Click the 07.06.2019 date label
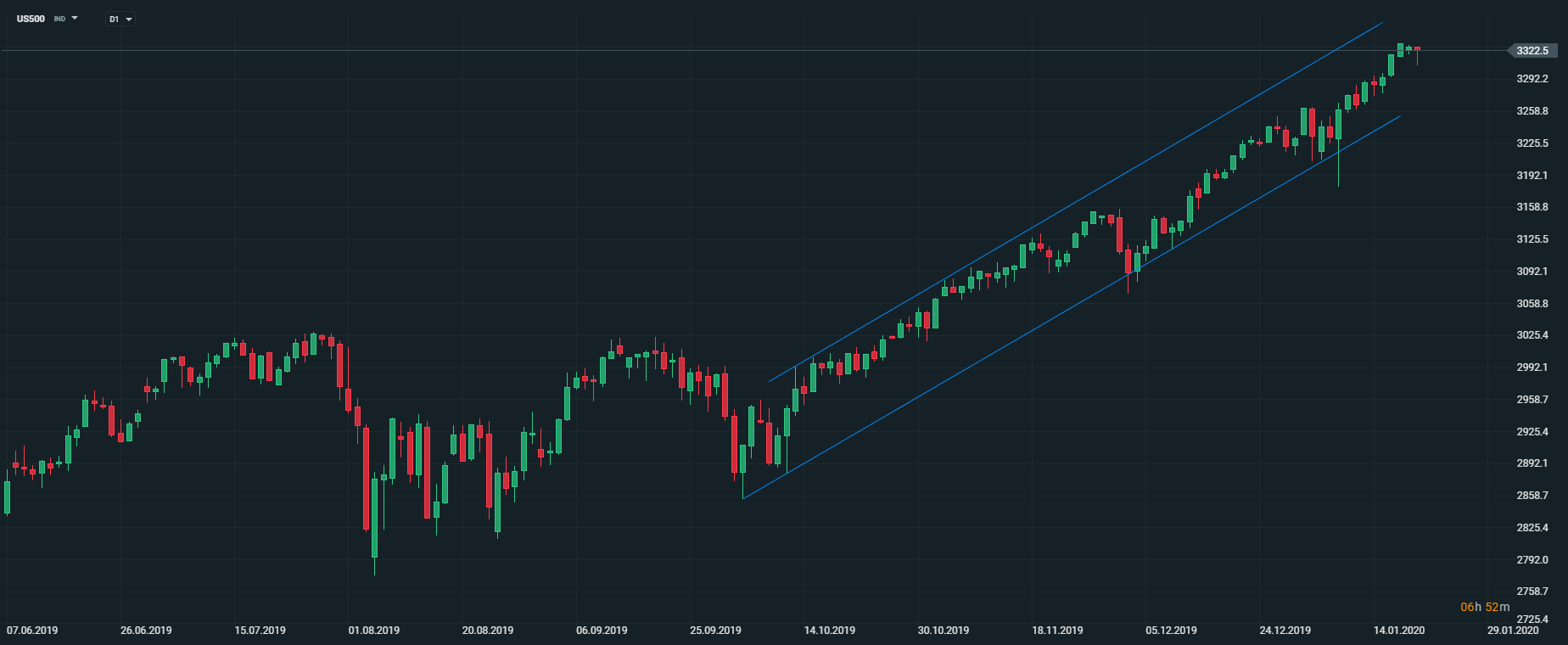This screenshot has width=1568, height=645. pos(32,631)
